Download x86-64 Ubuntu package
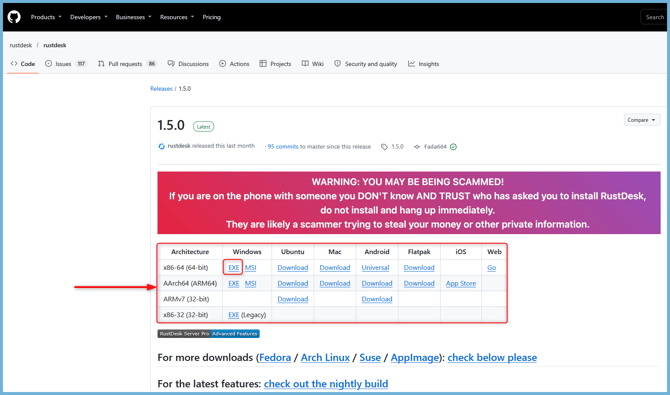 (293, 268)
